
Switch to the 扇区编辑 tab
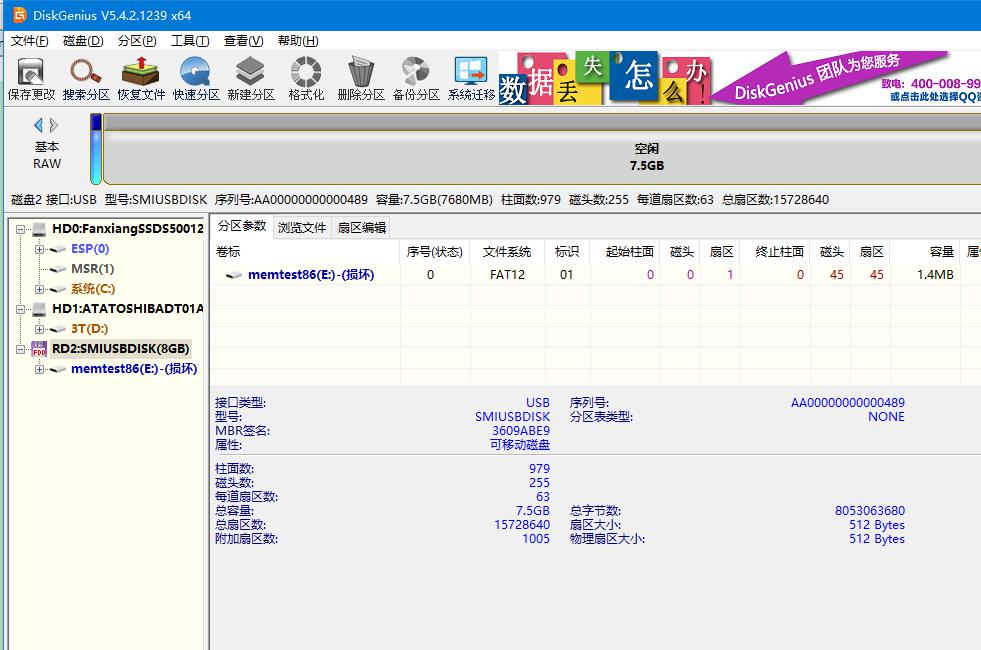coord(362,228)
